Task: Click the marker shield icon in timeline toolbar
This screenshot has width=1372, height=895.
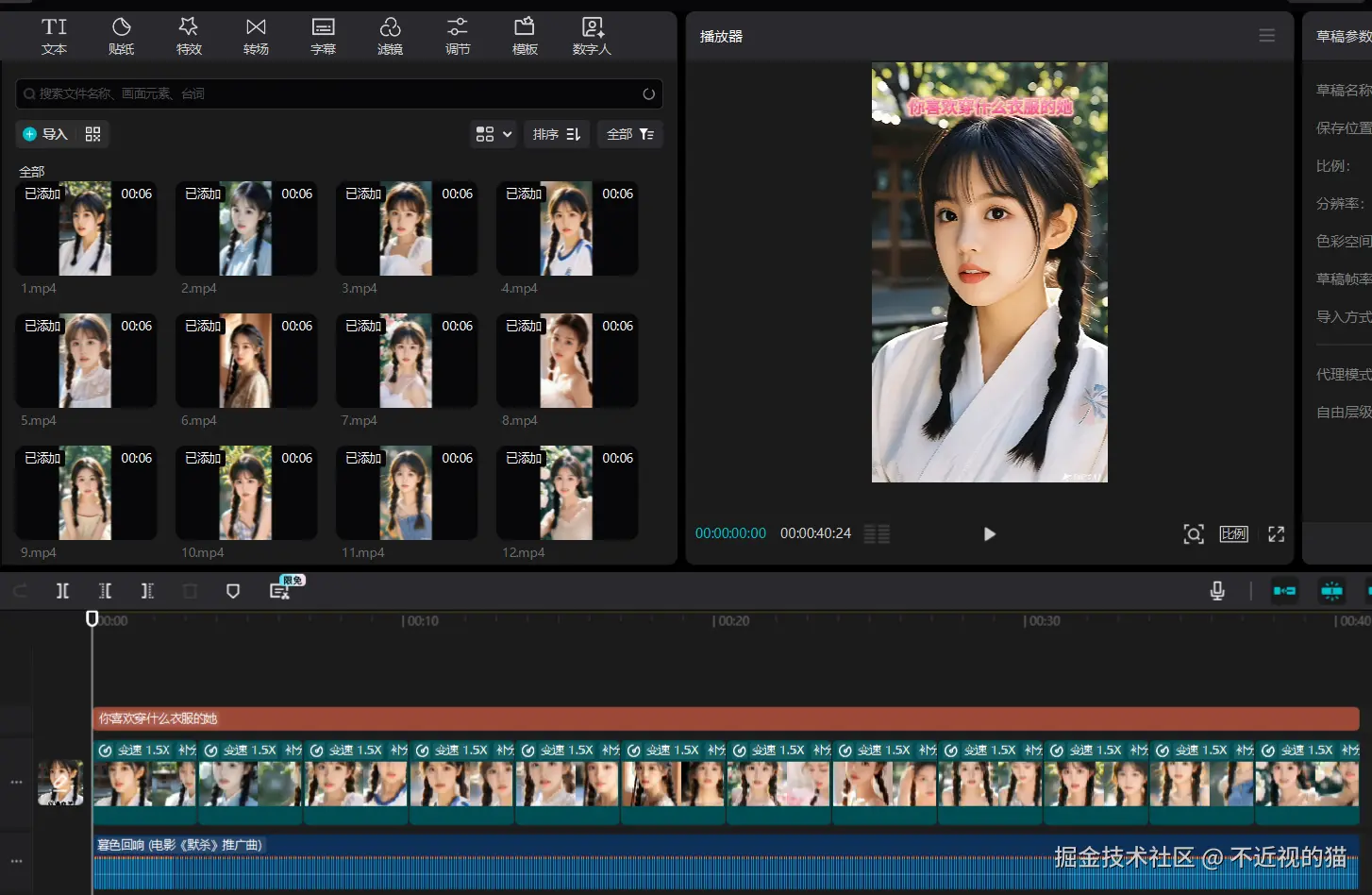Action: click(233, 591)
